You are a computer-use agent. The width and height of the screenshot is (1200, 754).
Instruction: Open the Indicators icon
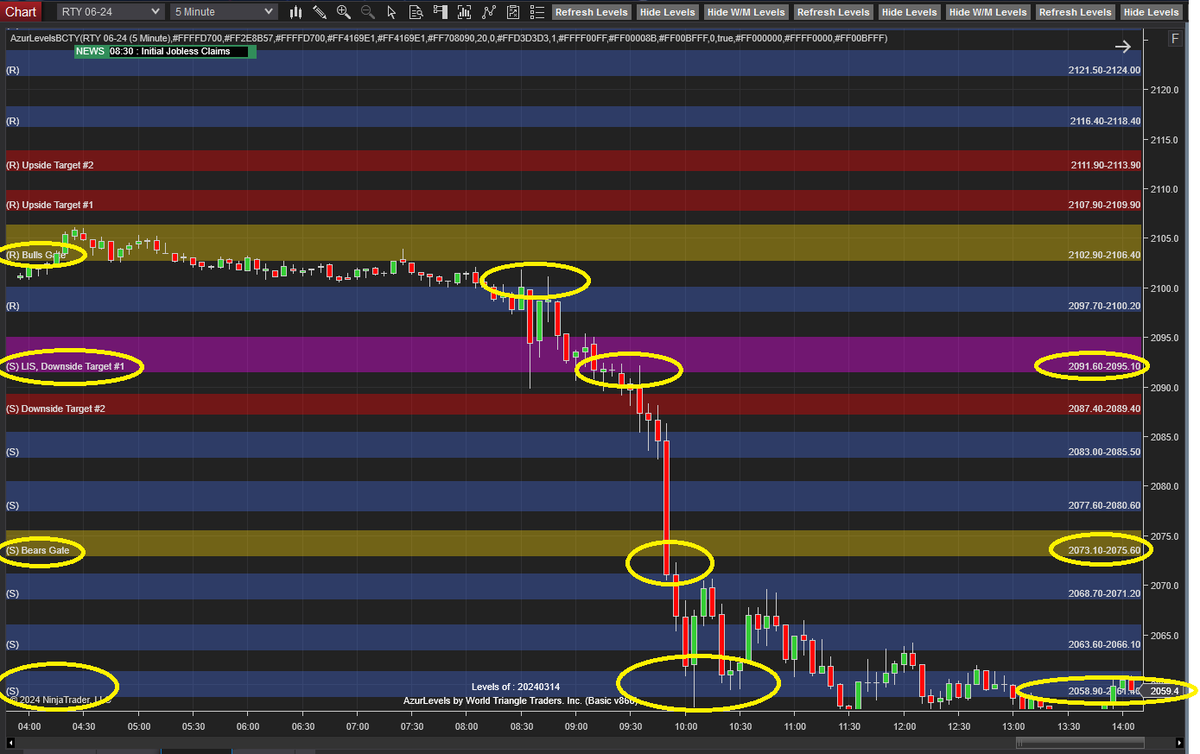[x=488, y=12]
